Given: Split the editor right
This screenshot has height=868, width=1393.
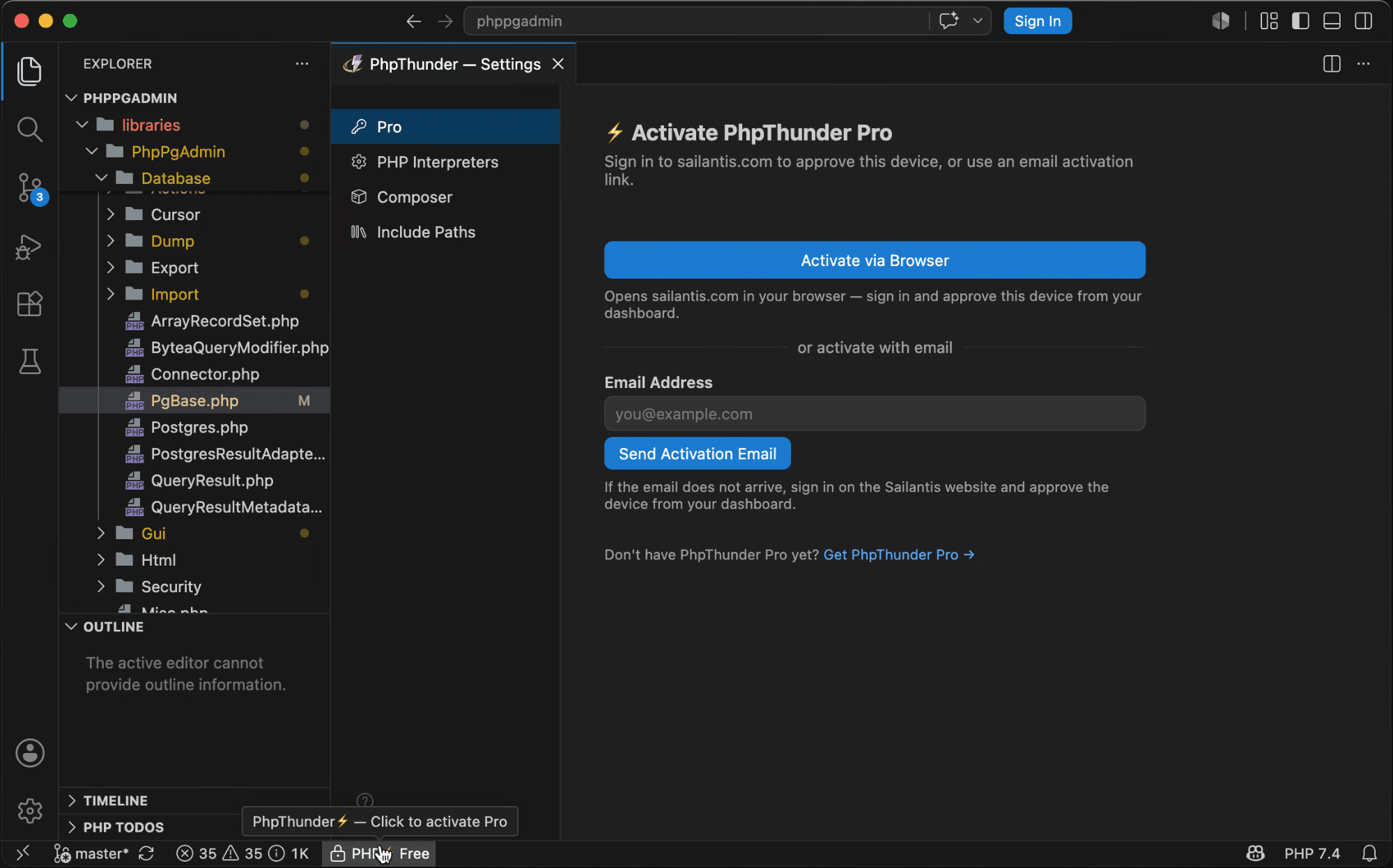Looking at the screenshot, I should point(1332,63).
